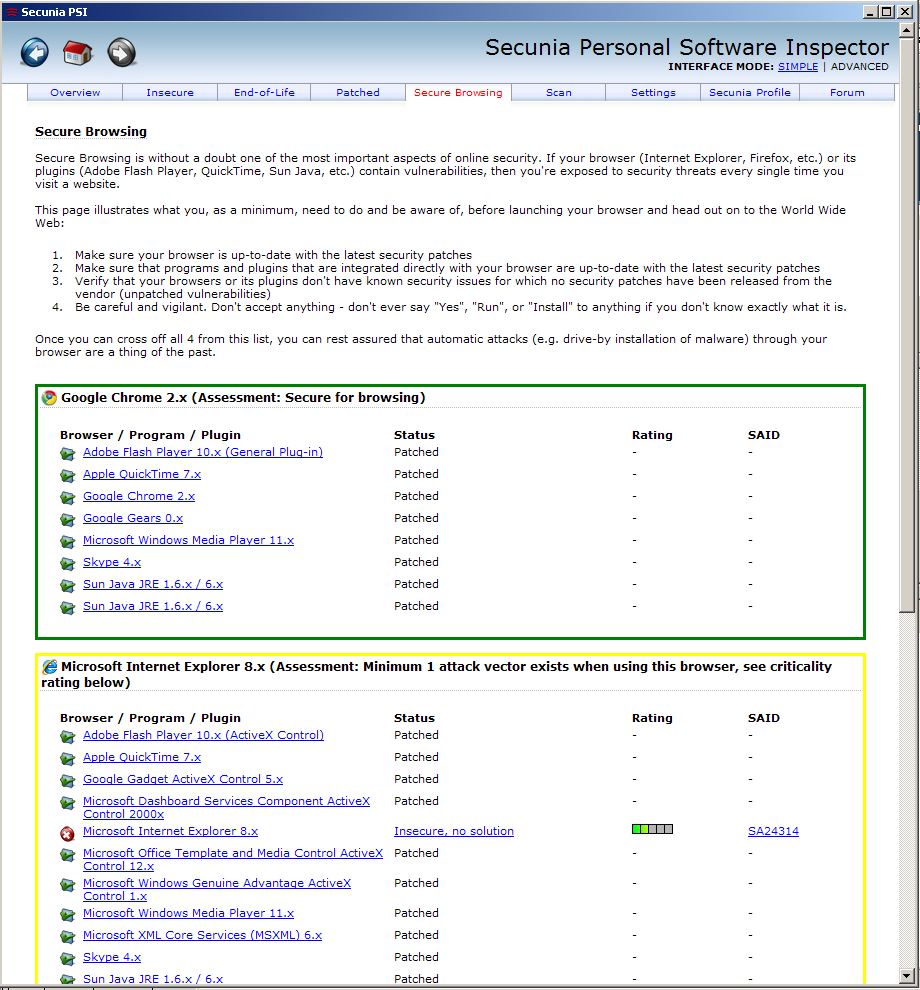
Task: Click the Internet Explorer icon in yellow section
Action: pyautogui.click(x=49, y=667)
